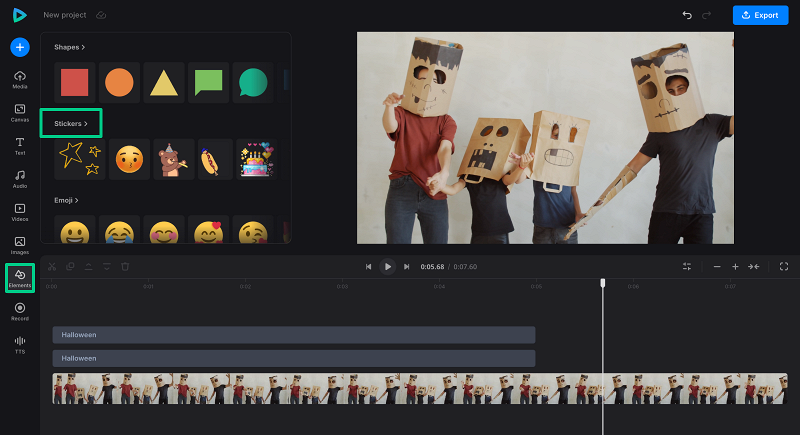Add the birthday cake sticker
800x435 pixels.
click(257, 159)
